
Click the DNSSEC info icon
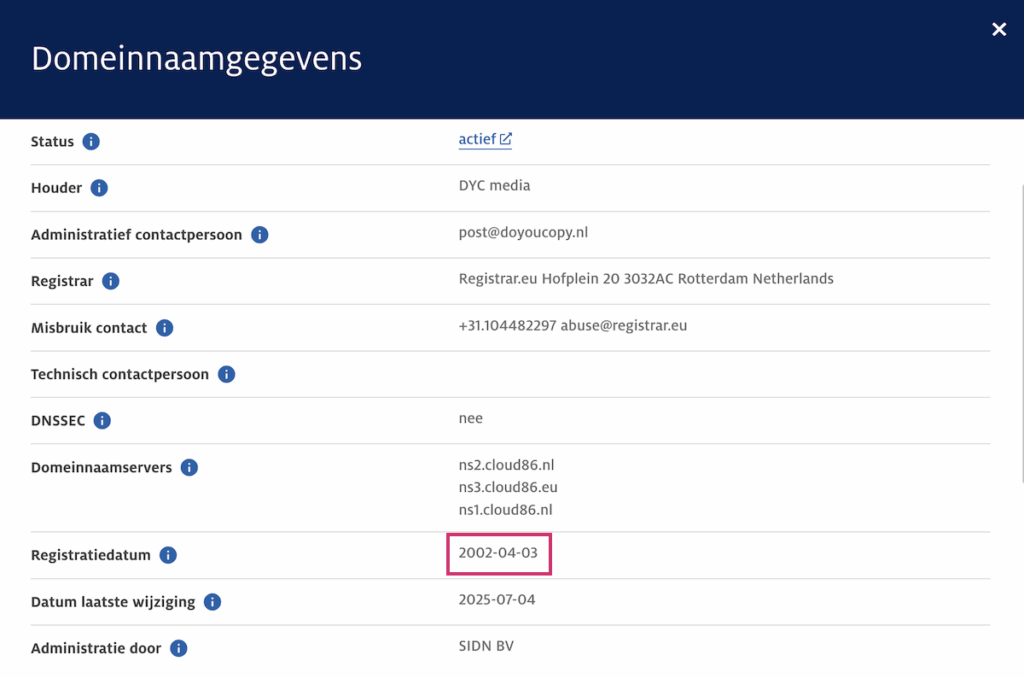(x=102, y=421)
